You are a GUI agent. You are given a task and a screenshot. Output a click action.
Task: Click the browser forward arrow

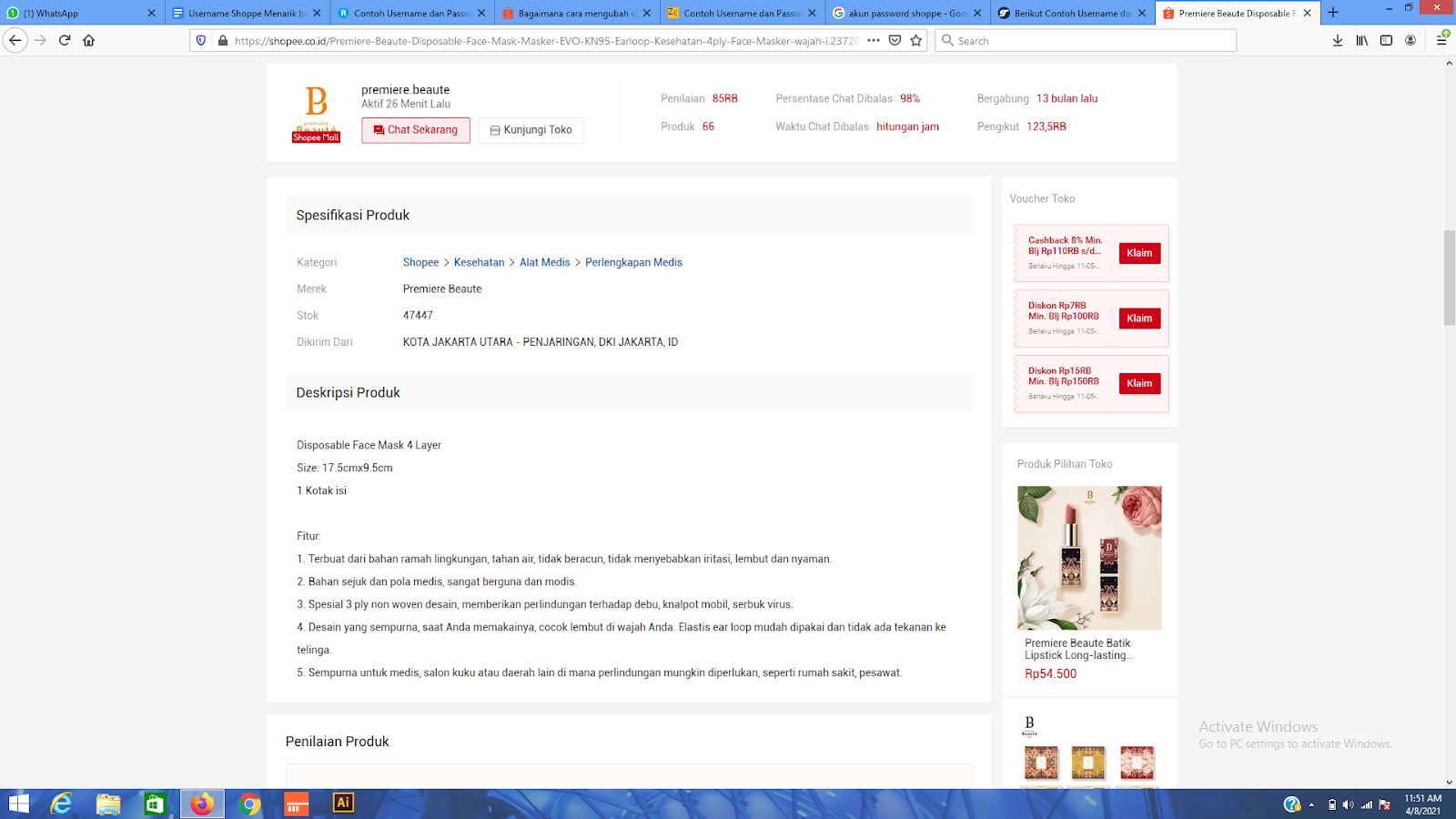coord(40,40)
